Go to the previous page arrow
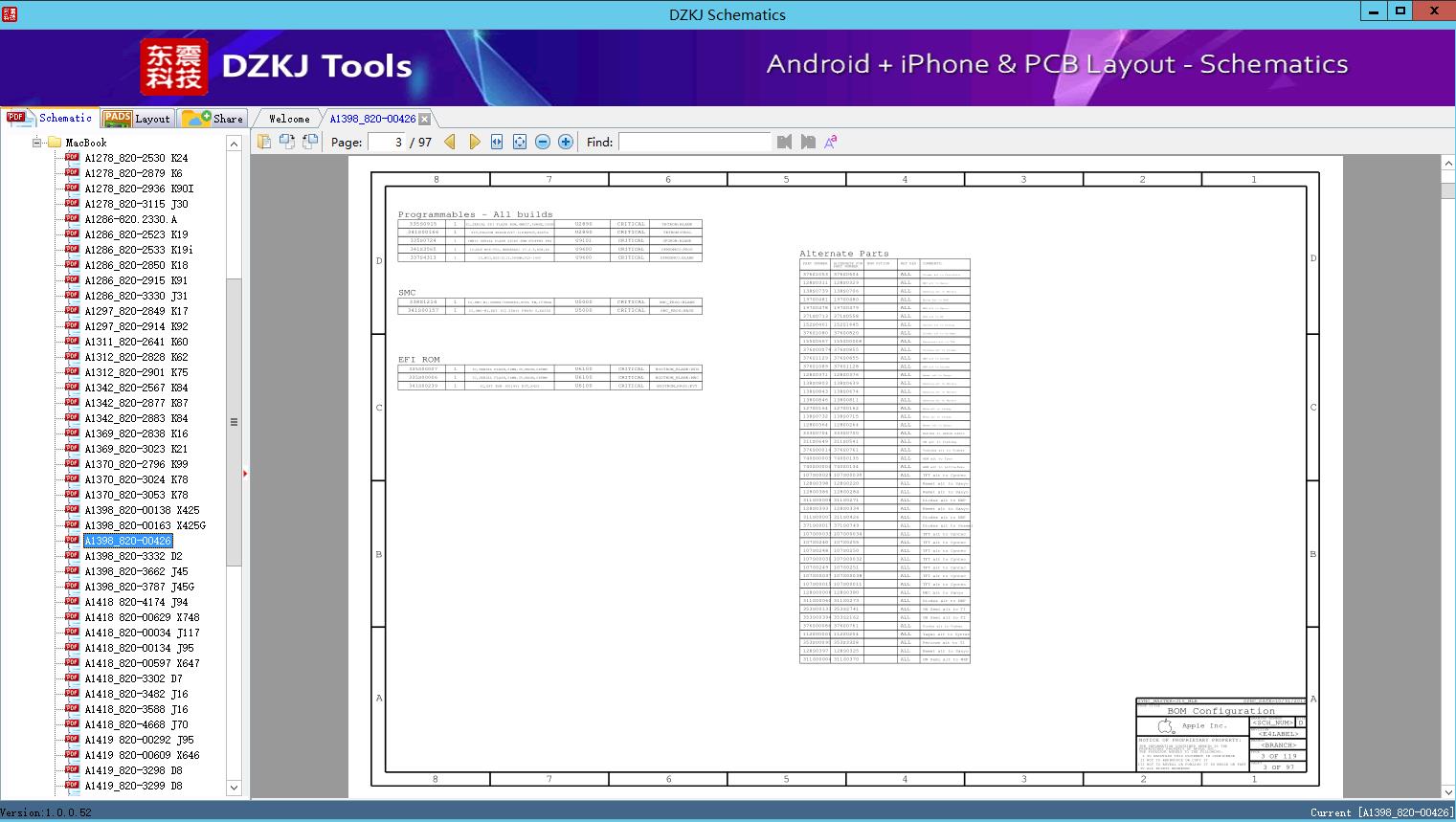This screenshot has width=1456, height=822. [450, 142]
